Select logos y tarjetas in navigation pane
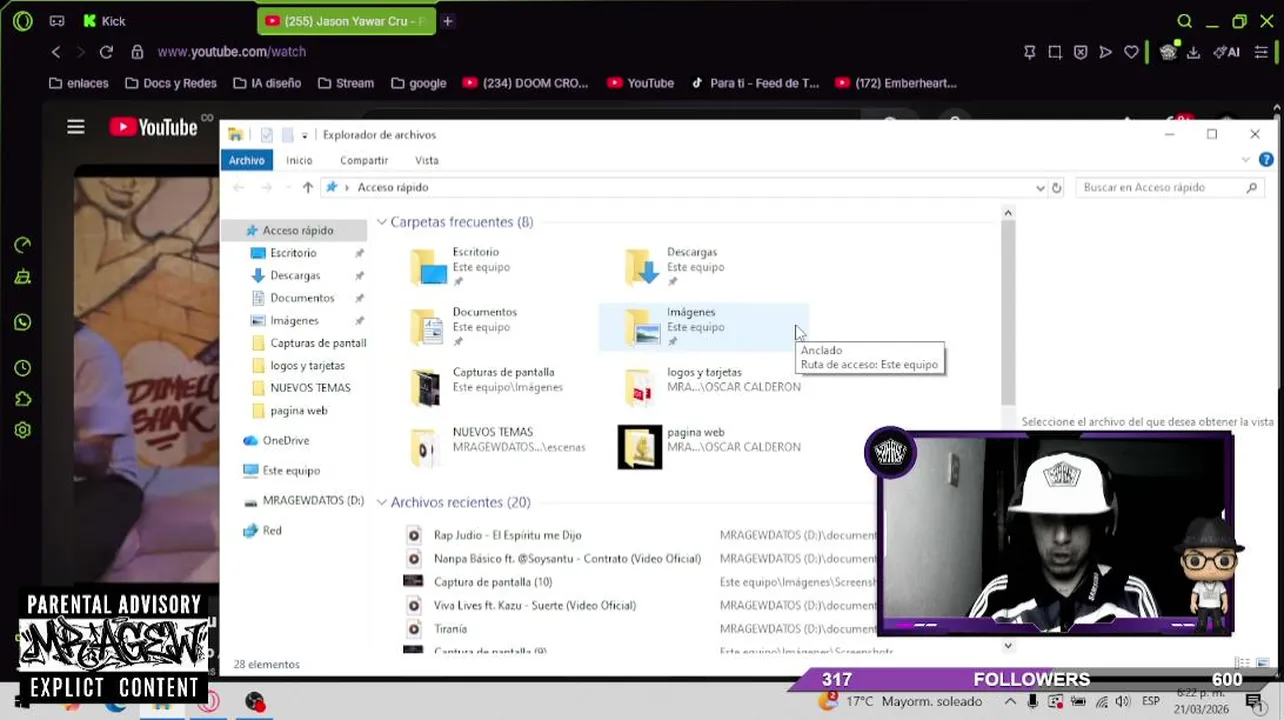 [307, 366]
